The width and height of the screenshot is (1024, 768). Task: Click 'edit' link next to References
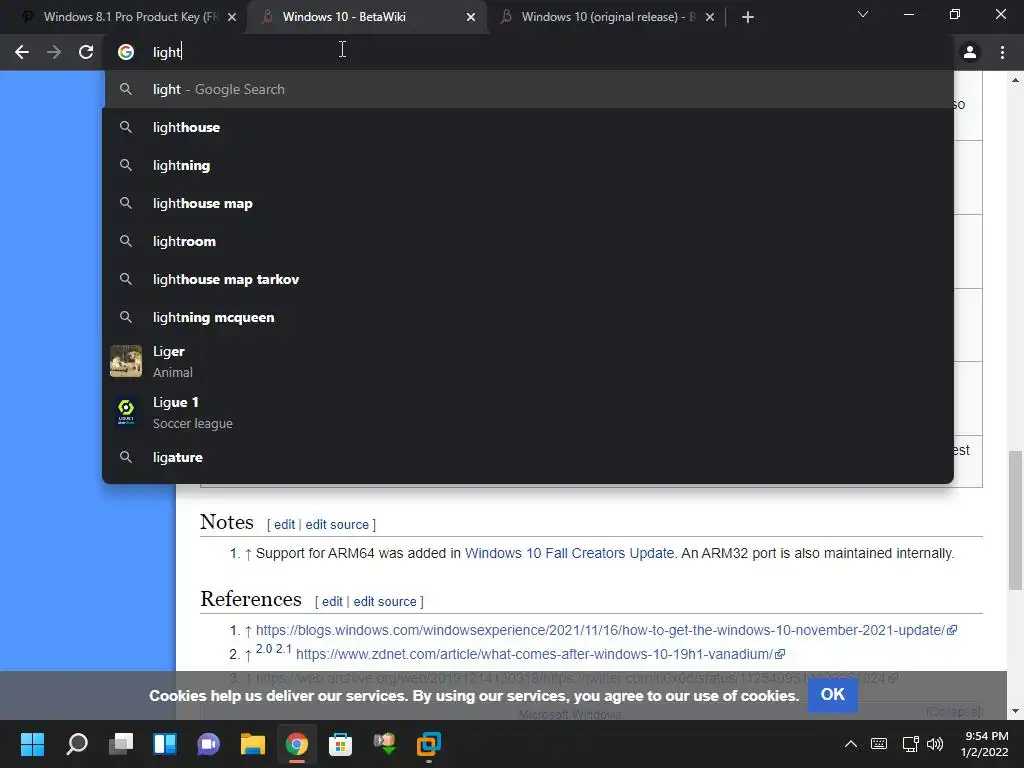(x=332, y=601)
